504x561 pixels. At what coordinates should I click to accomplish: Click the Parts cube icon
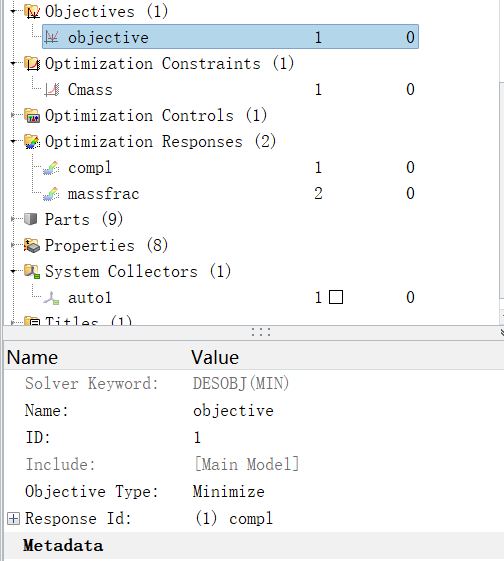pos(31,219)
